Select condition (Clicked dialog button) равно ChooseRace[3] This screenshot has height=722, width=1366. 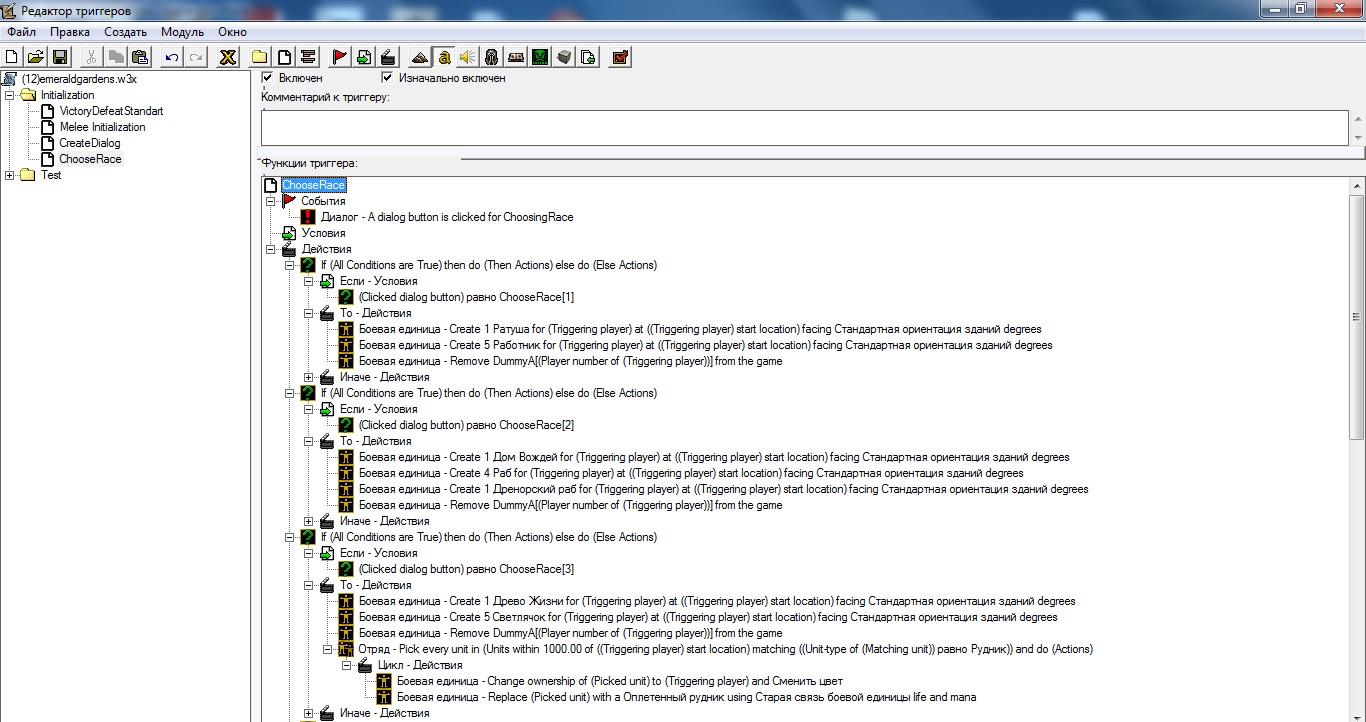466,569
